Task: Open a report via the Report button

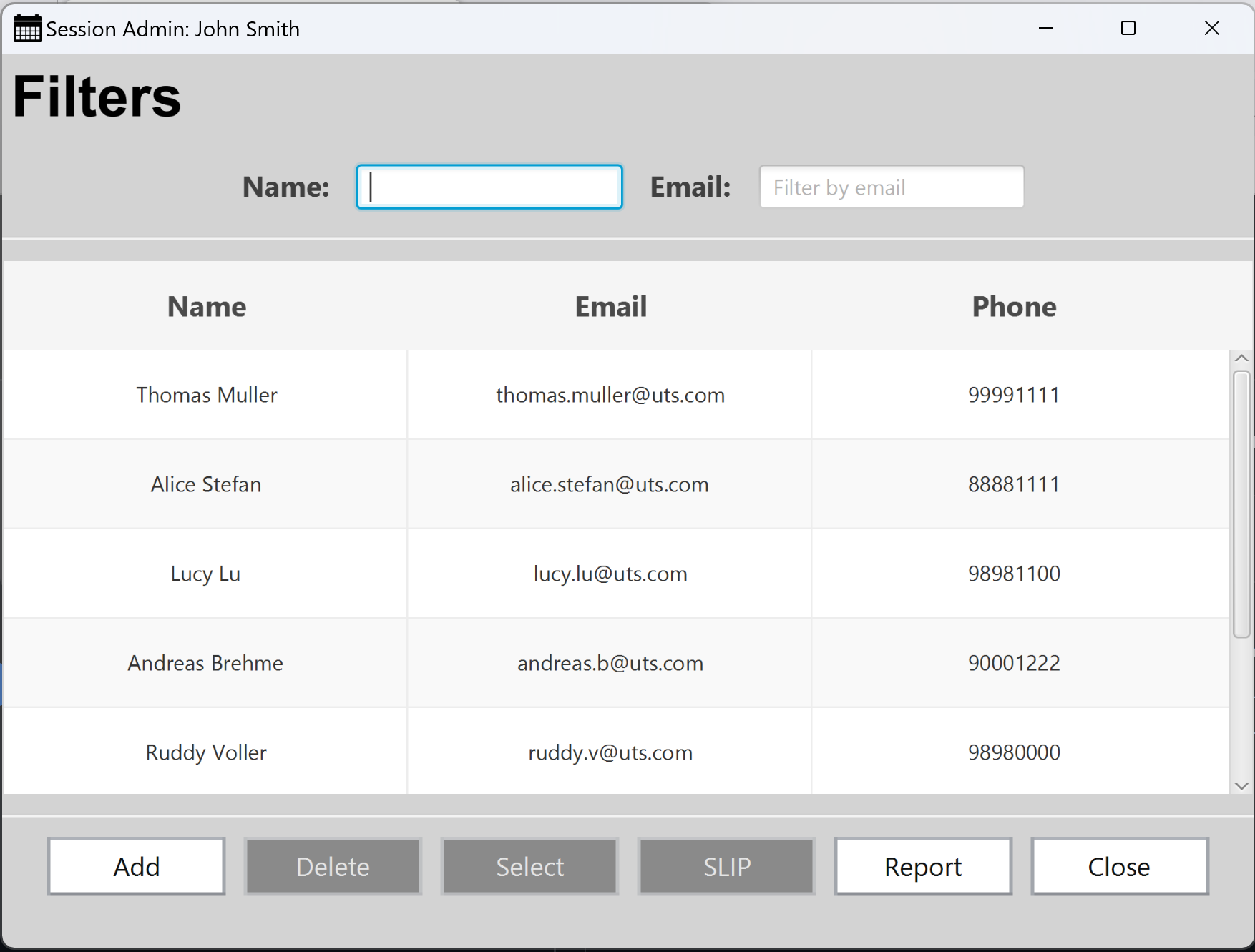Action: (x=923, y=866)
